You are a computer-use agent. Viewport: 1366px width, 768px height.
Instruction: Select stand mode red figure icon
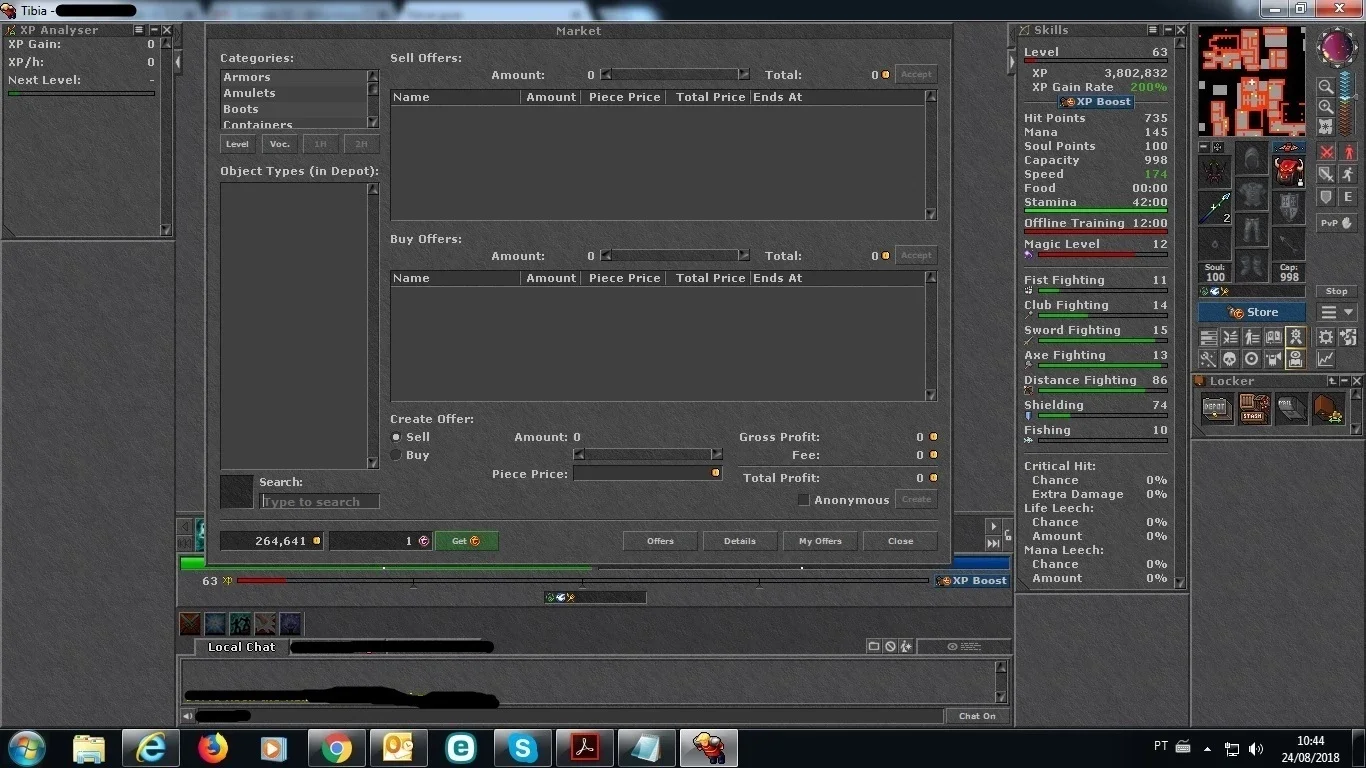(x=1348, y=152)
